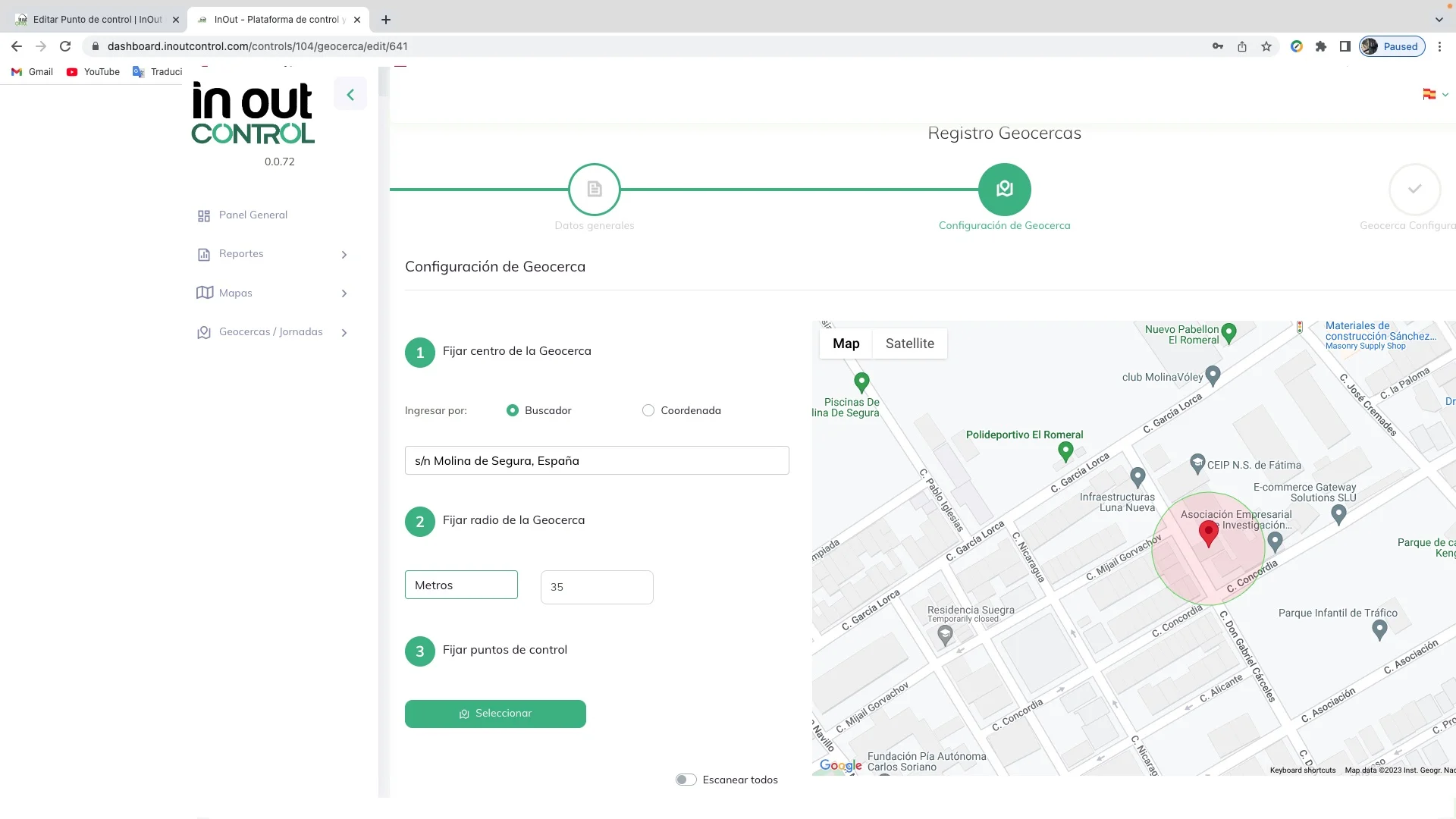Click the Seleccionar button
This screenshot has height=819, width=1456.
point(495,714)
